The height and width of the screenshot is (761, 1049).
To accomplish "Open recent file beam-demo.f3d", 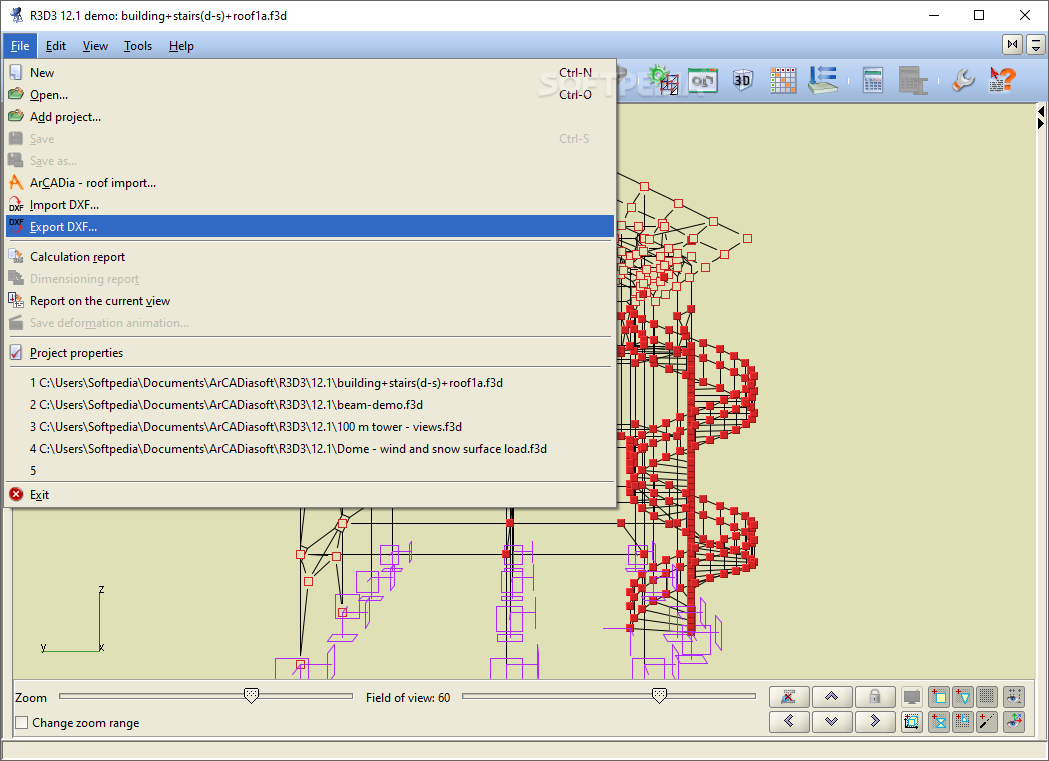I will [310, 405].
